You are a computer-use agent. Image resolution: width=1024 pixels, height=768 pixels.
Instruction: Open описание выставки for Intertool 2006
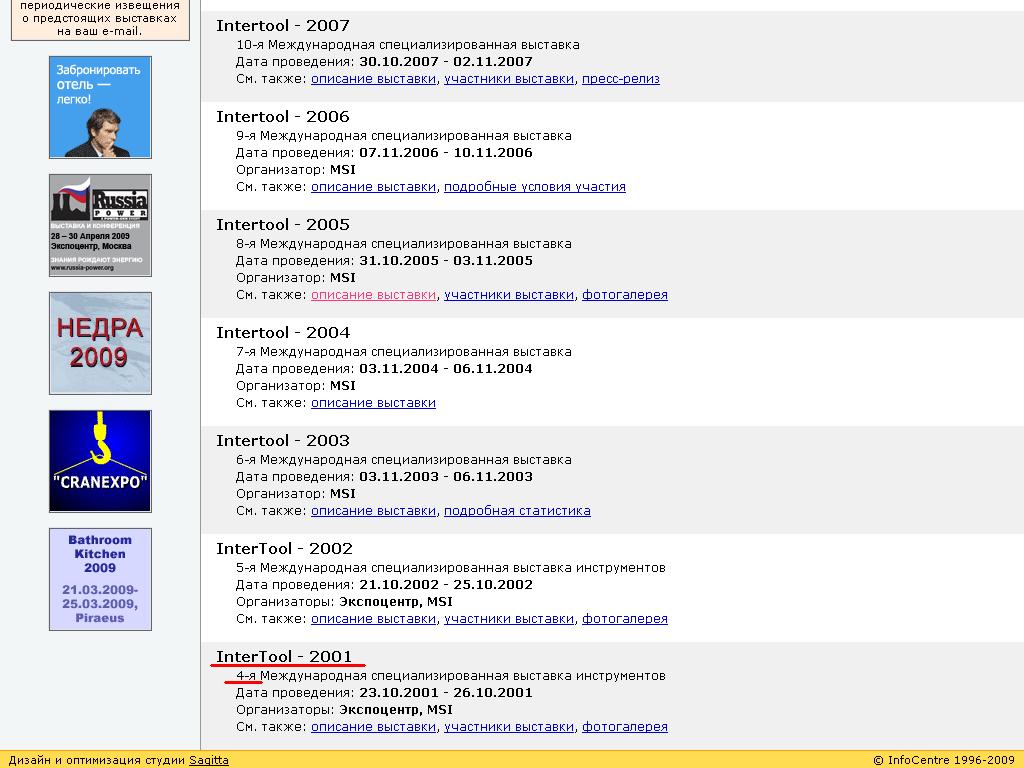click(x=374, y=187)
